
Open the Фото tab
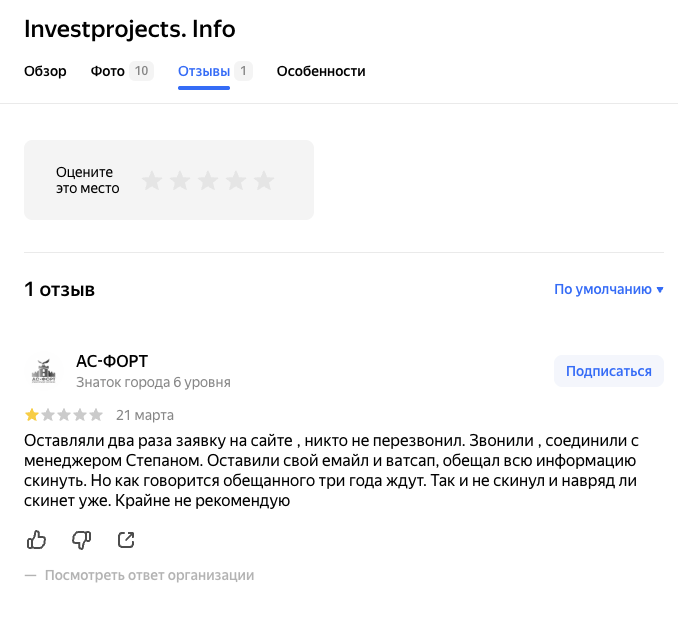tap(108, 71)
